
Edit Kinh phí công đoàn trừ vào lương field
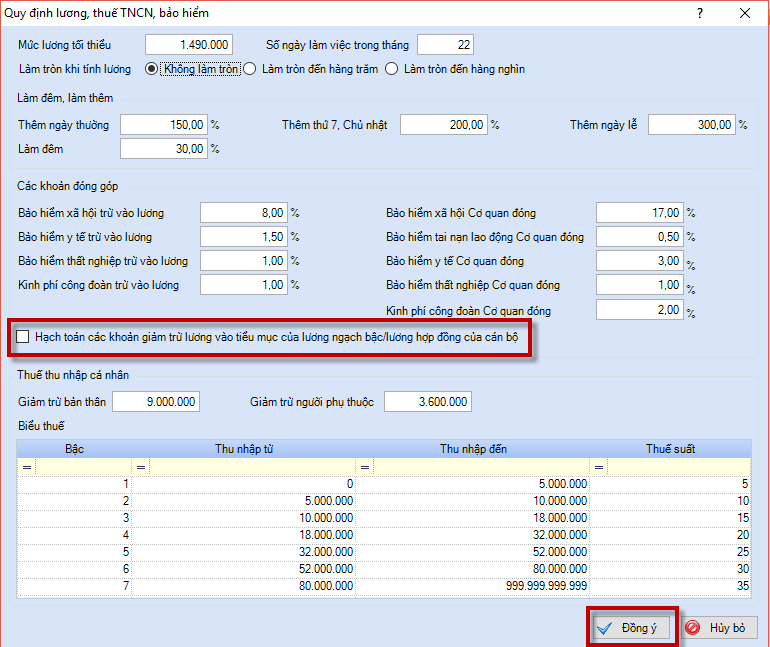pyautogui.click(x=244, y=285)
